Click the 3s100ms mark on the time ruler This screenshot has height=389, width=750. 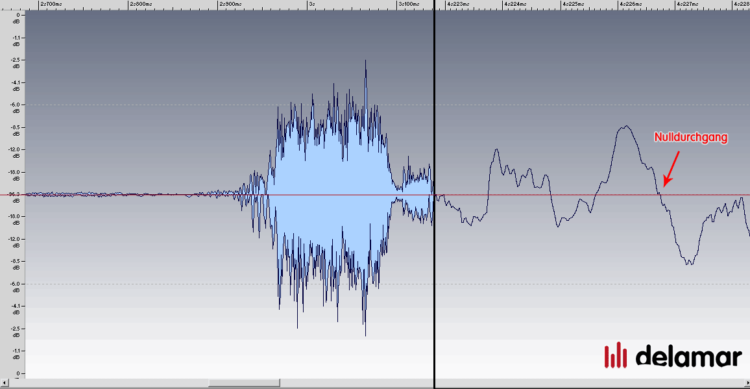(409, 4)
